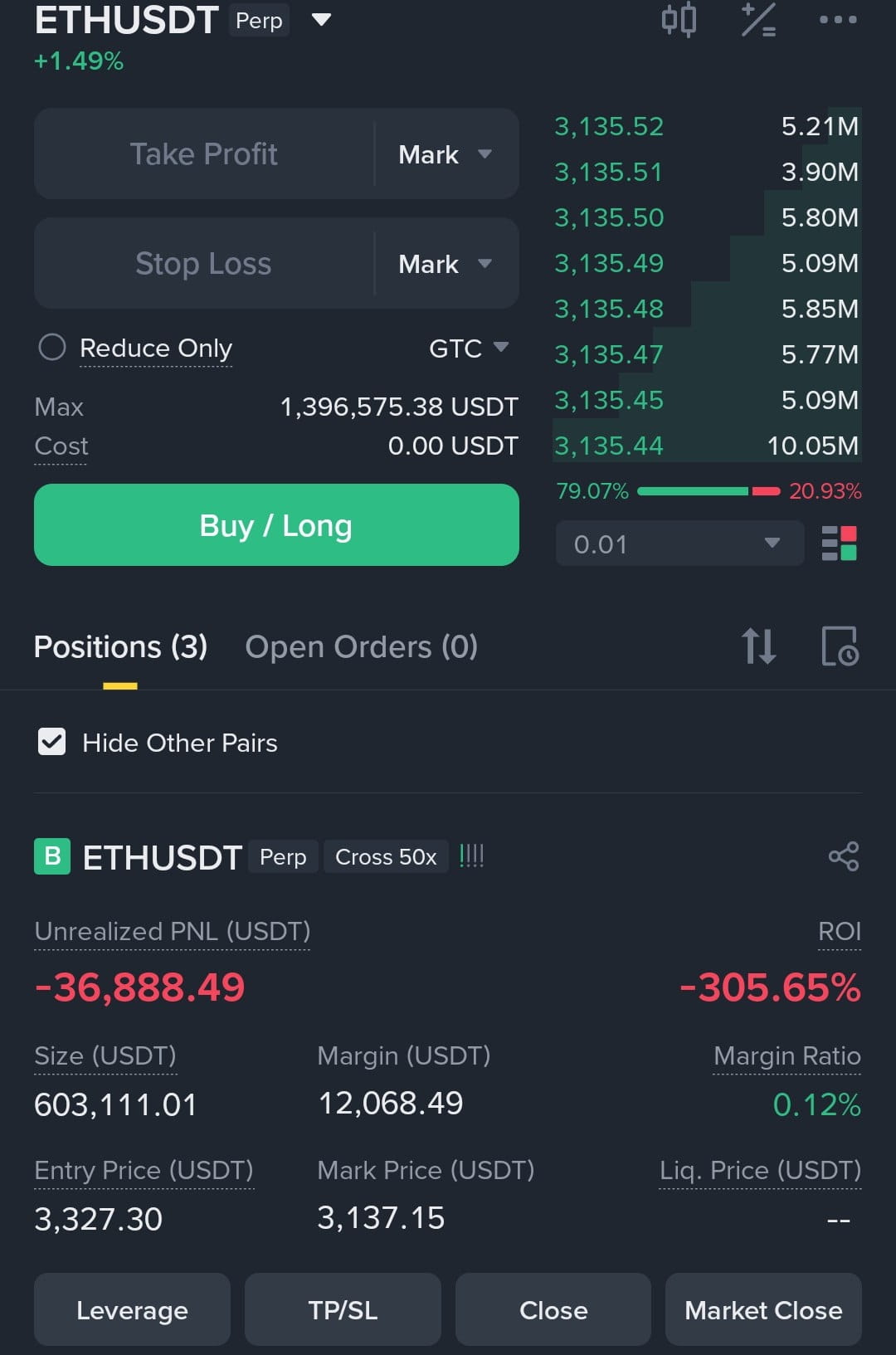Image resolution: width=896 pixels, height=1355 pixels.
Task: Expand the ETHUSDT pair selector arrow
Action: pyautogui.click(x=321, y=20)
